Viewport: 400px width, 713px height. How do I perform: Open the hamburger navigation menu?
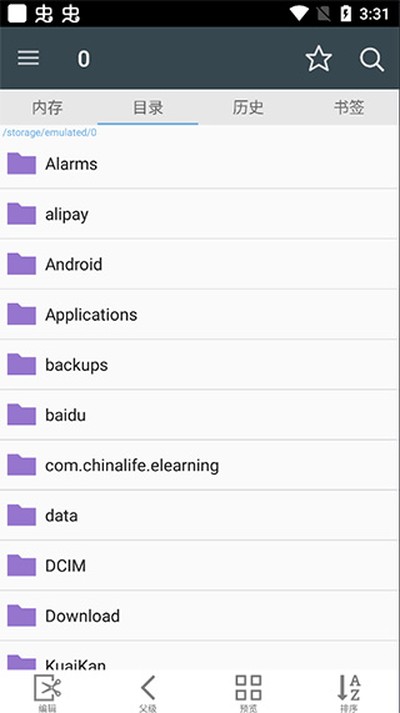coord(28,58)
